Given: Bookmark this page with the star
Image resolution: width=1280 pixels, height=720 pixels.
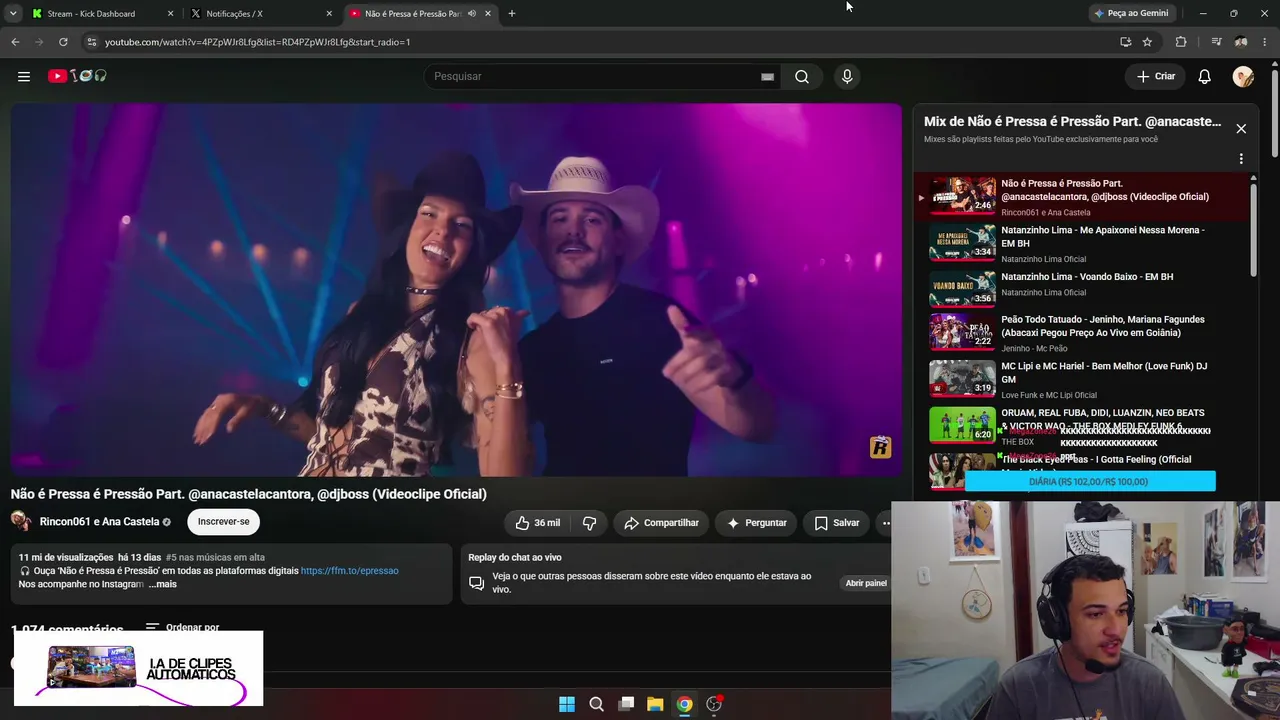Looking at the screenshot, I should 1147,42.
